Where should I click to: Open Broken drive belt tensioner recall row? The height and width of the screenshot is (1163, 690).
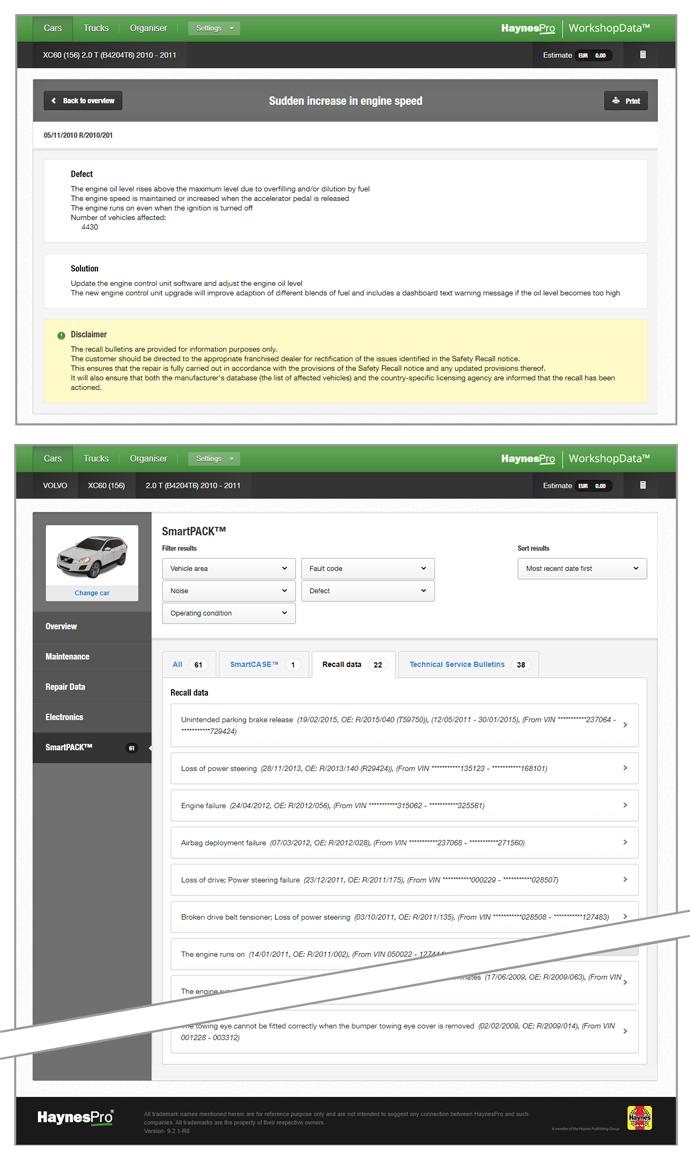click(x=404, y=917)
